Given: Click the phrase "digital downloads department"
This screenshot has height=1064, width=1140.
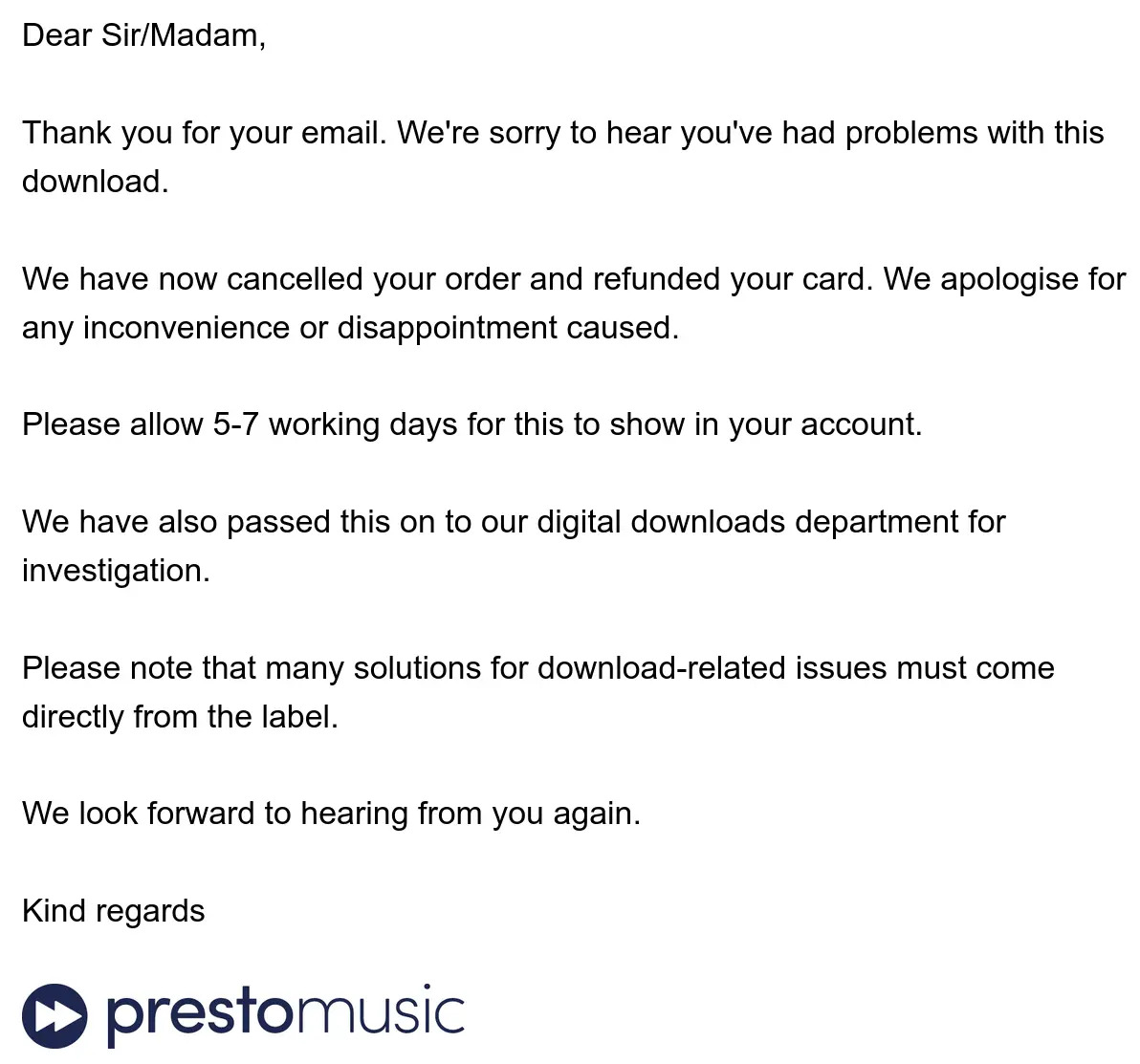Looking at the screenshot, I should (x=770, y=522).
